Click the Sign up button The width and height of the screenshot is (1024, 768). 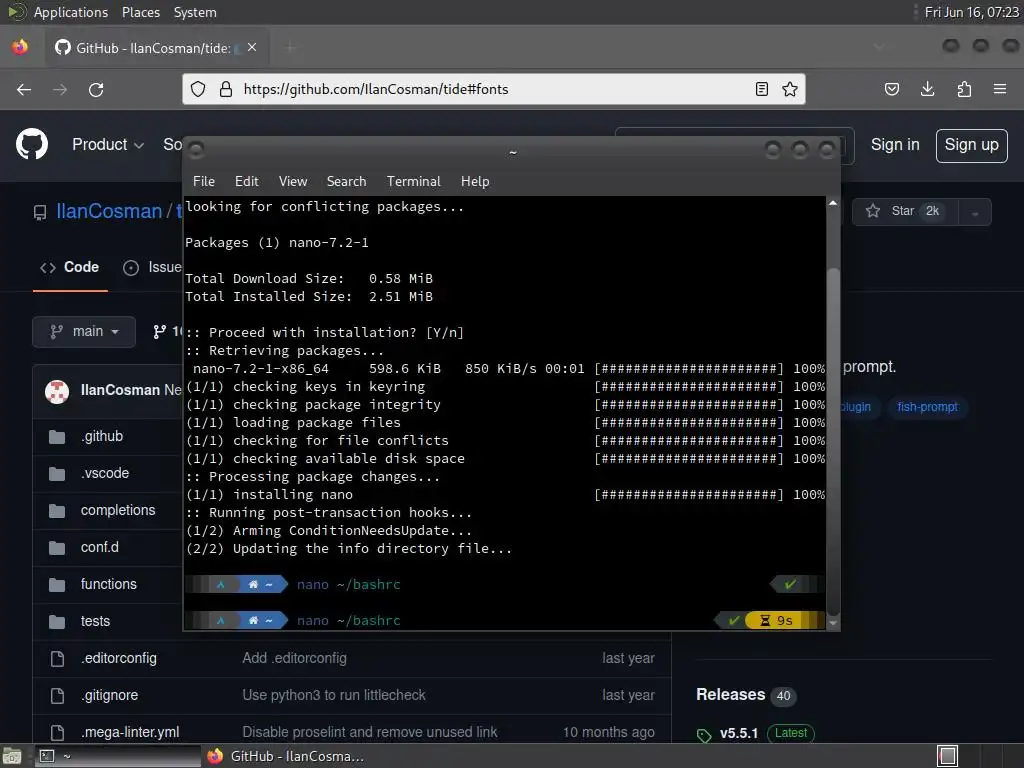971,145
